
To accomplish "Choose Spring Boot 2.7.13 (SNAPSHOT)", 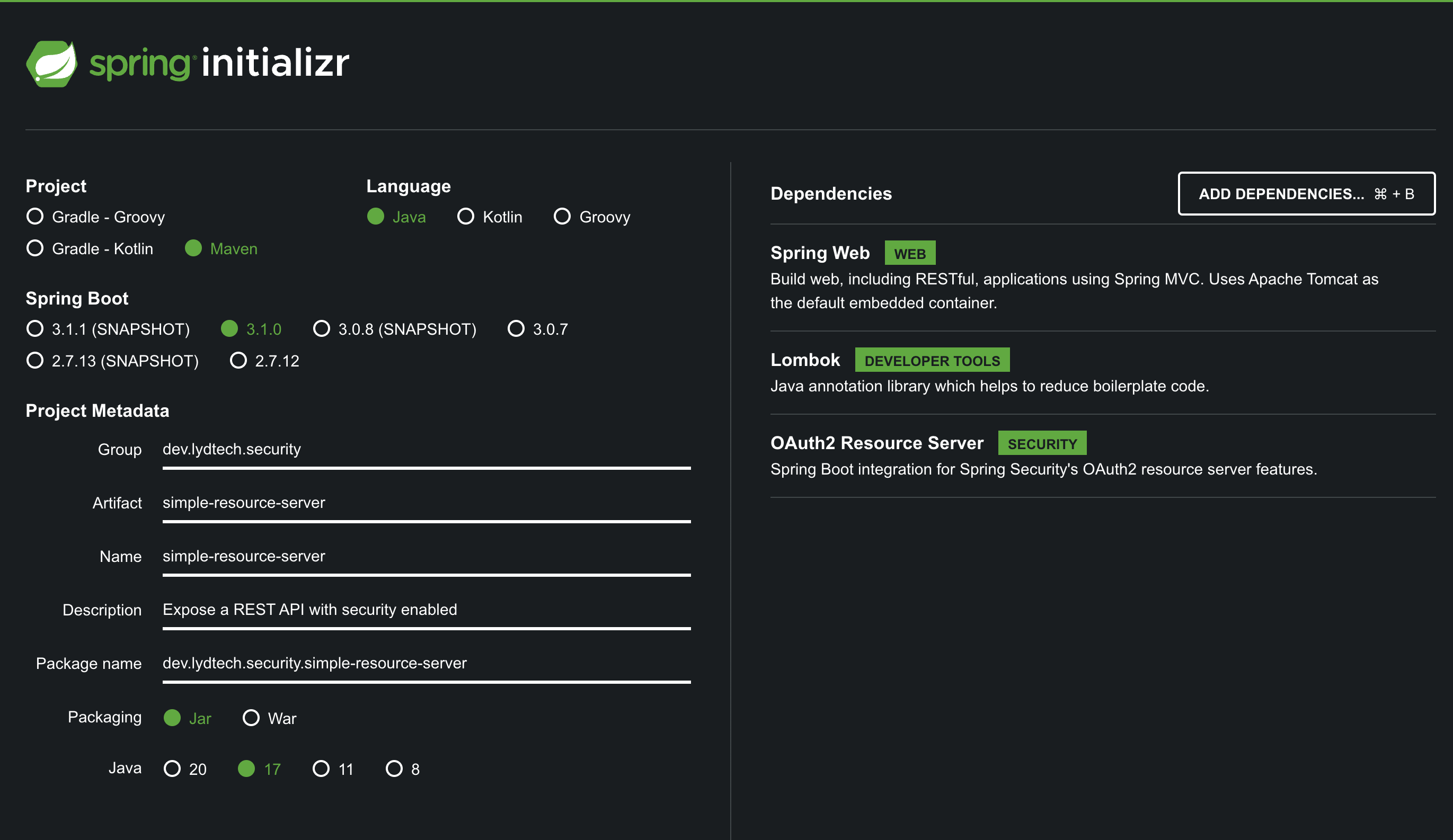I will pos(112,361).
